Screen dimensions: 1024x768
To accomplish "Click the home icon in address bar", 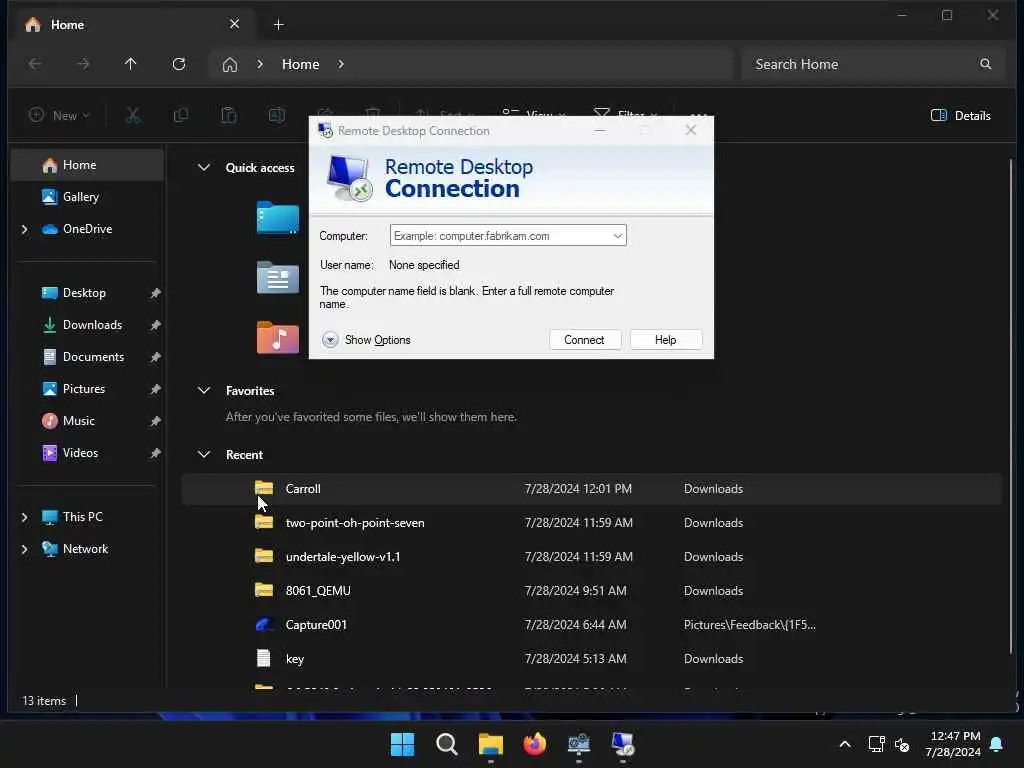I will [x=230, y=65].
